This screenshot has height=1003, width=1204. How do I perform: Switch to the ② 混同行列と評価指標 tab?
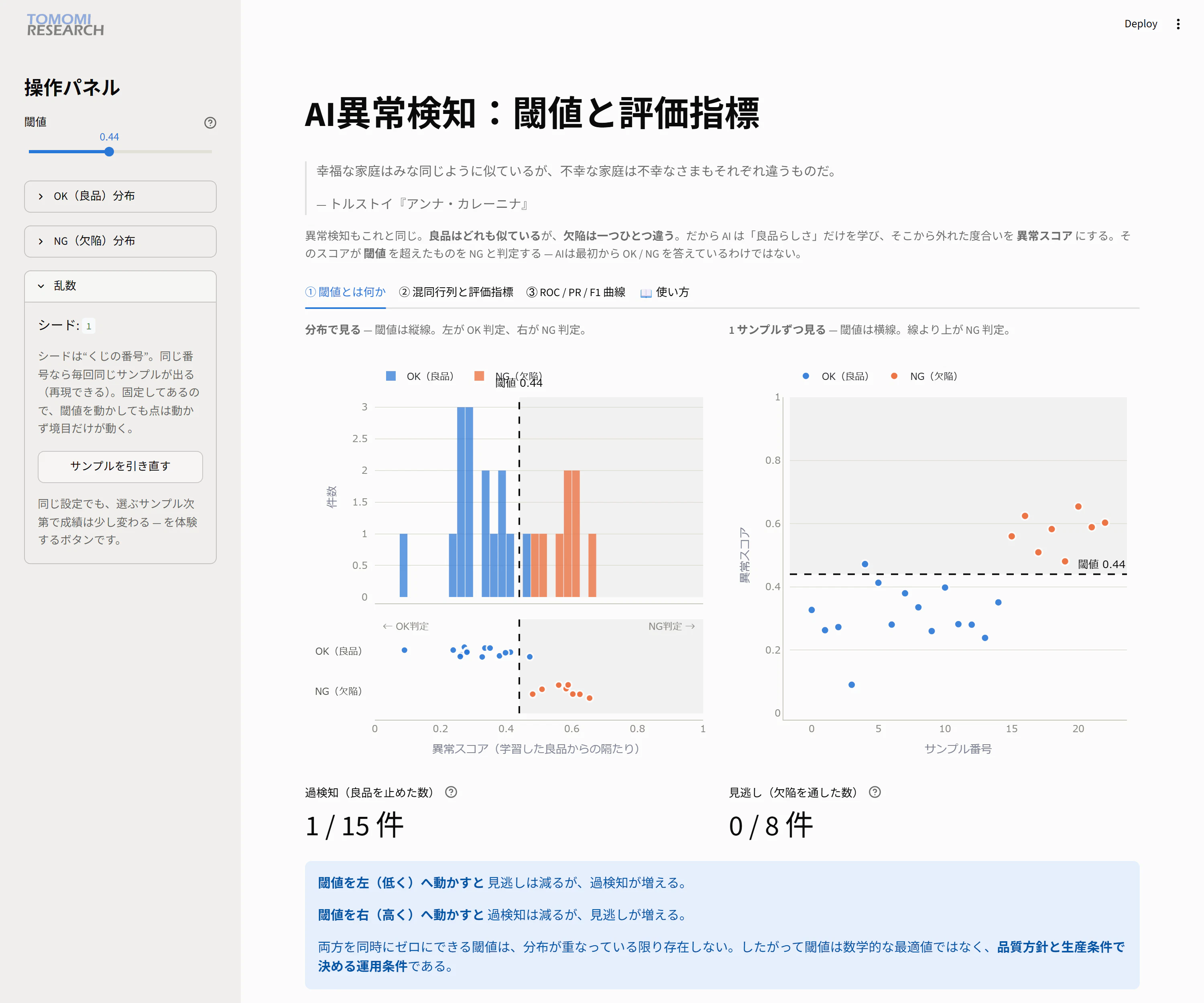tap(456, 292)
